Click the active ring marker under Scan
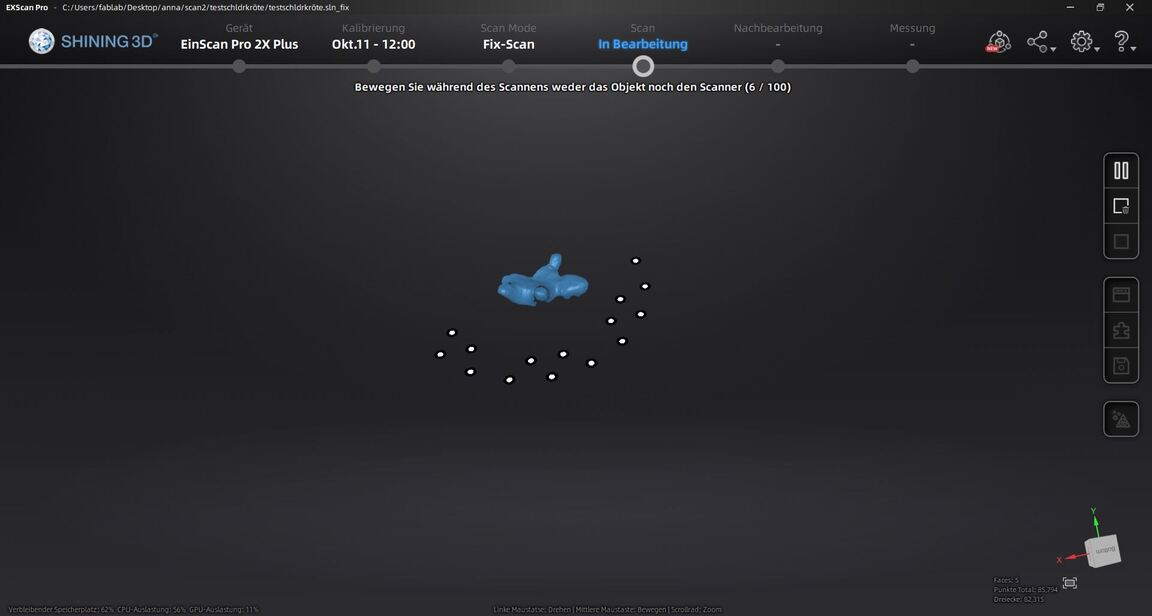This screenshot has height=616, width=1152. (x=643, y=66)
